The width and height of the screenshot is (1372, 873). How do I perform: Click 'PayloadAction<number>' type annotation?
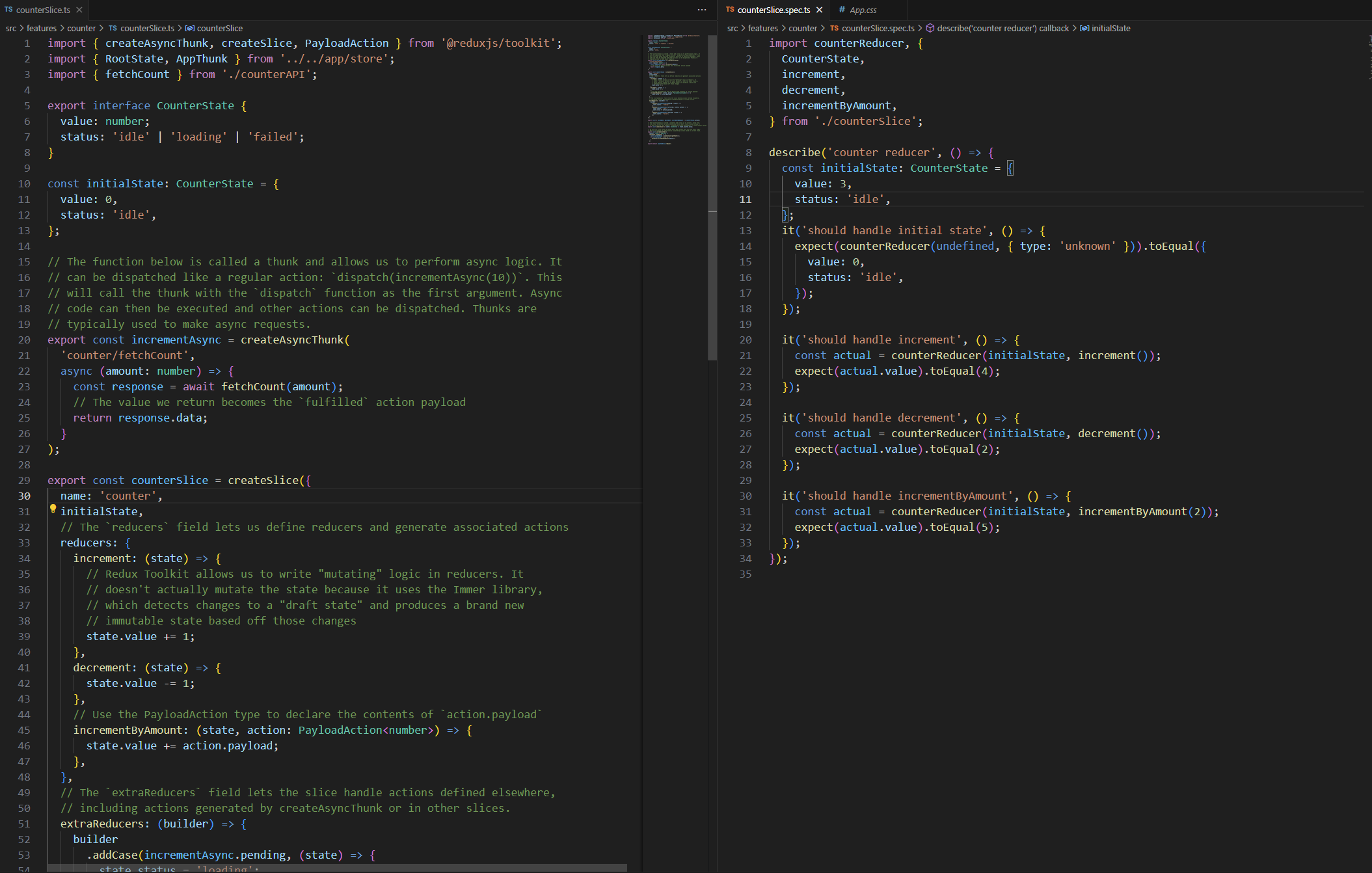pyautogui.click(x=366, y=730)
